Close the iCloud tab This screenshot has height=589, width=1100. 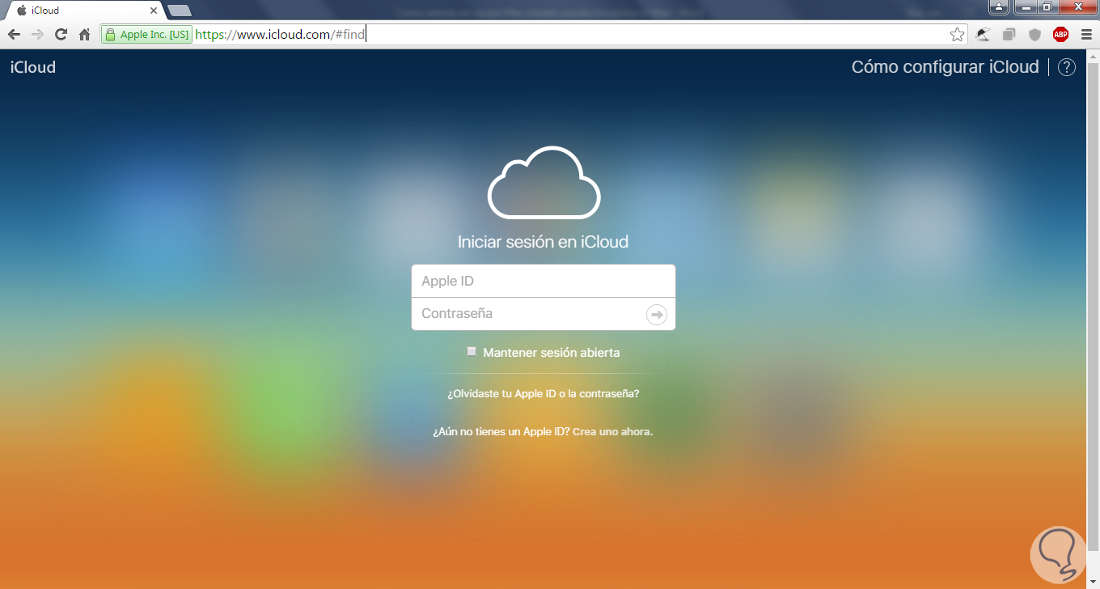pos(154,11)
